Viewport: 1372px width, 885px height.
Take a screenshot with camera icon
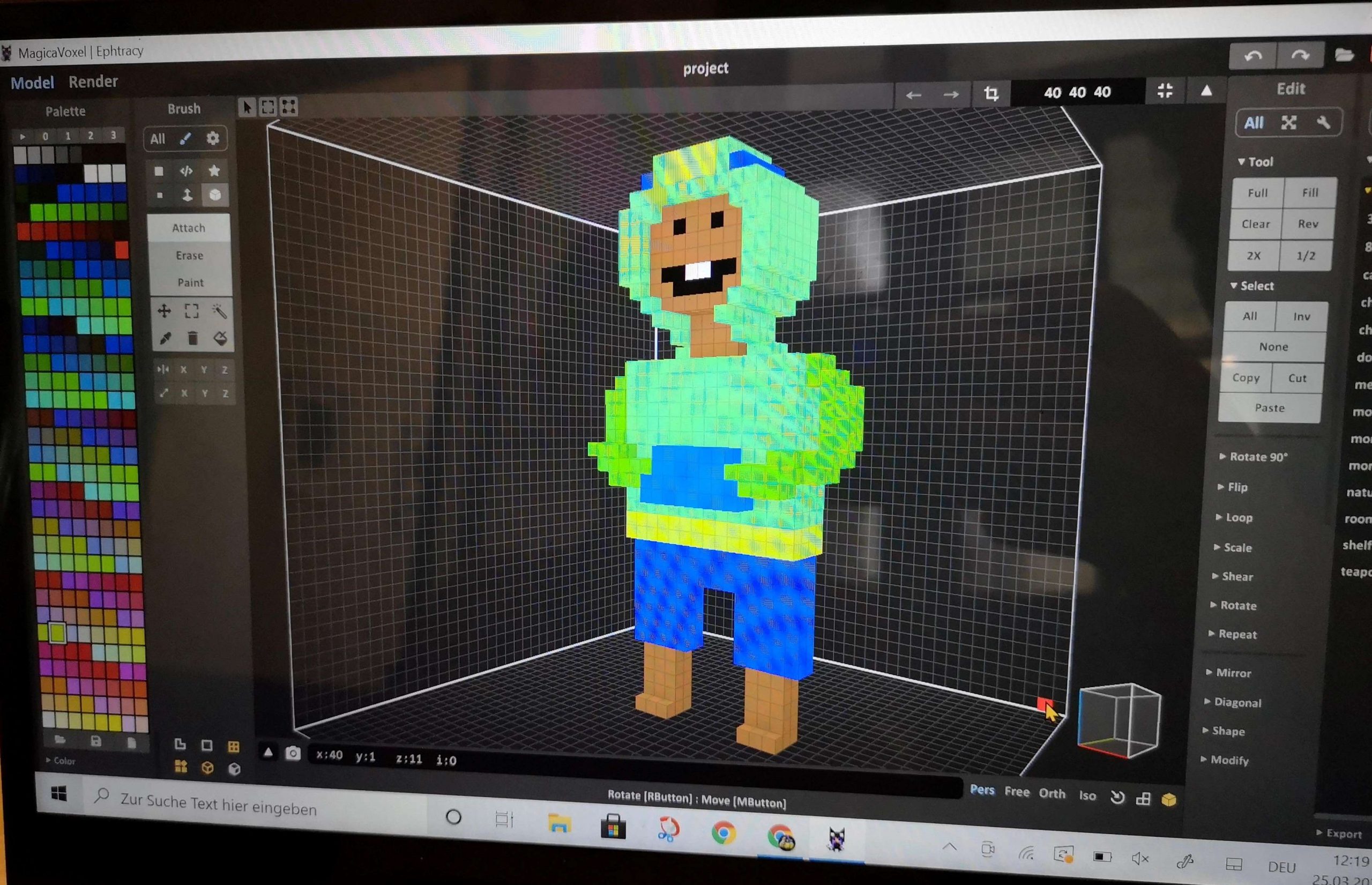293,753
